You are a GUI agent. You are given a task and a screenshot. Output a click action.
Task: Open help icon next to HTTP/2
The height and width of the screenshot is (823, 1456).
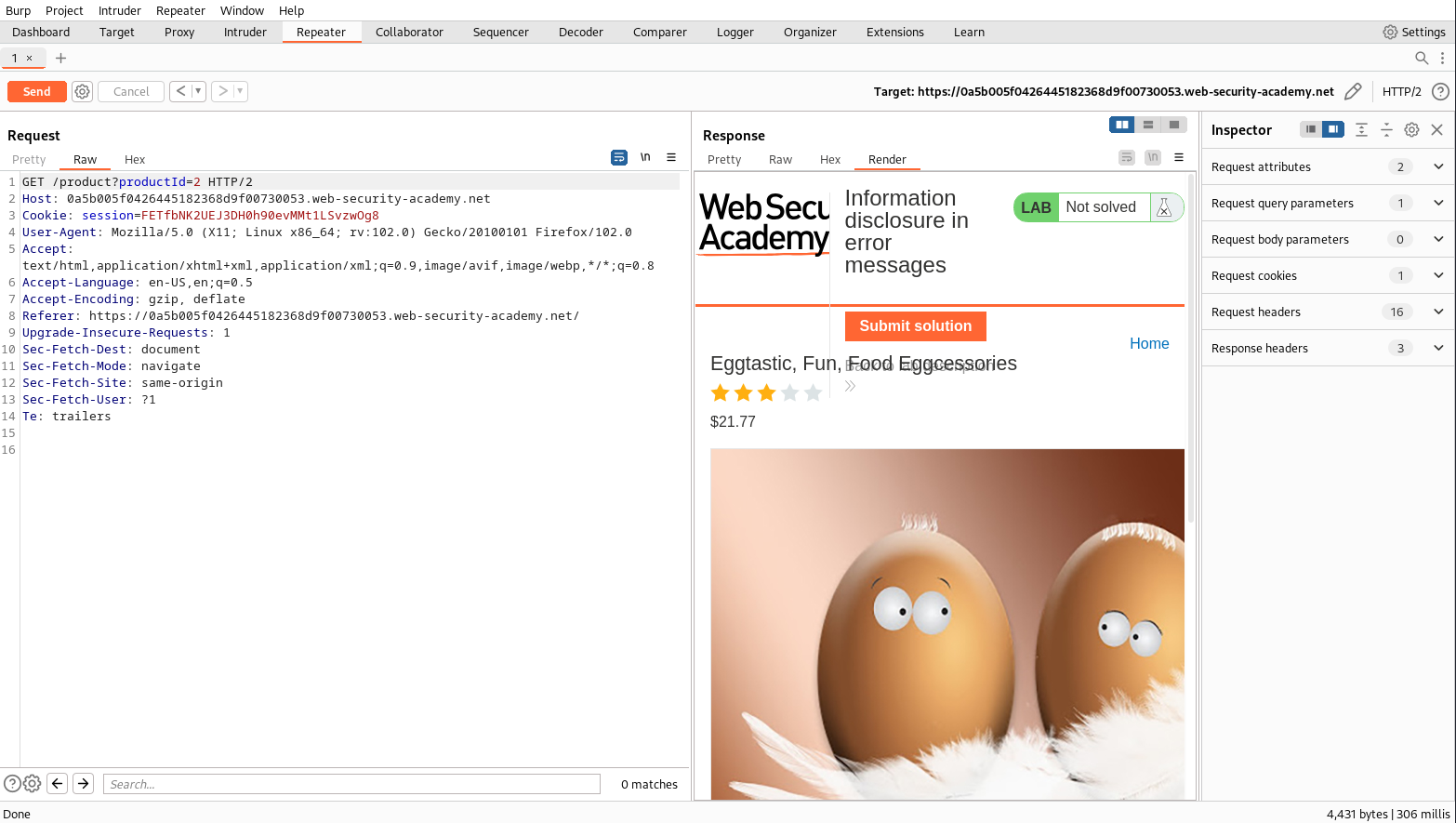click(1440, 91)
